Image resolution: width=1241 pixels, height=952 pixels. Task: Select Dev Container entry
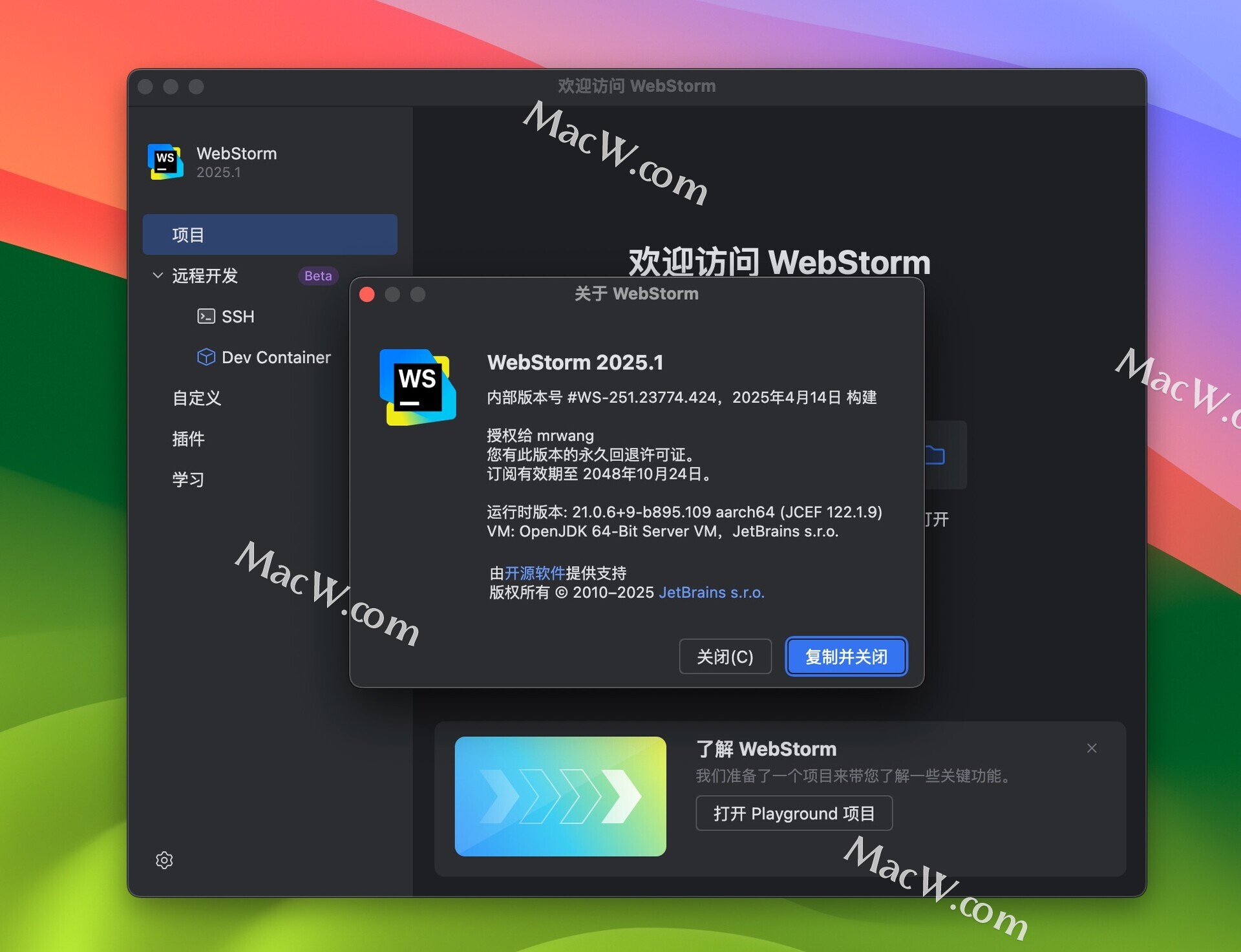tap(276, 357)
